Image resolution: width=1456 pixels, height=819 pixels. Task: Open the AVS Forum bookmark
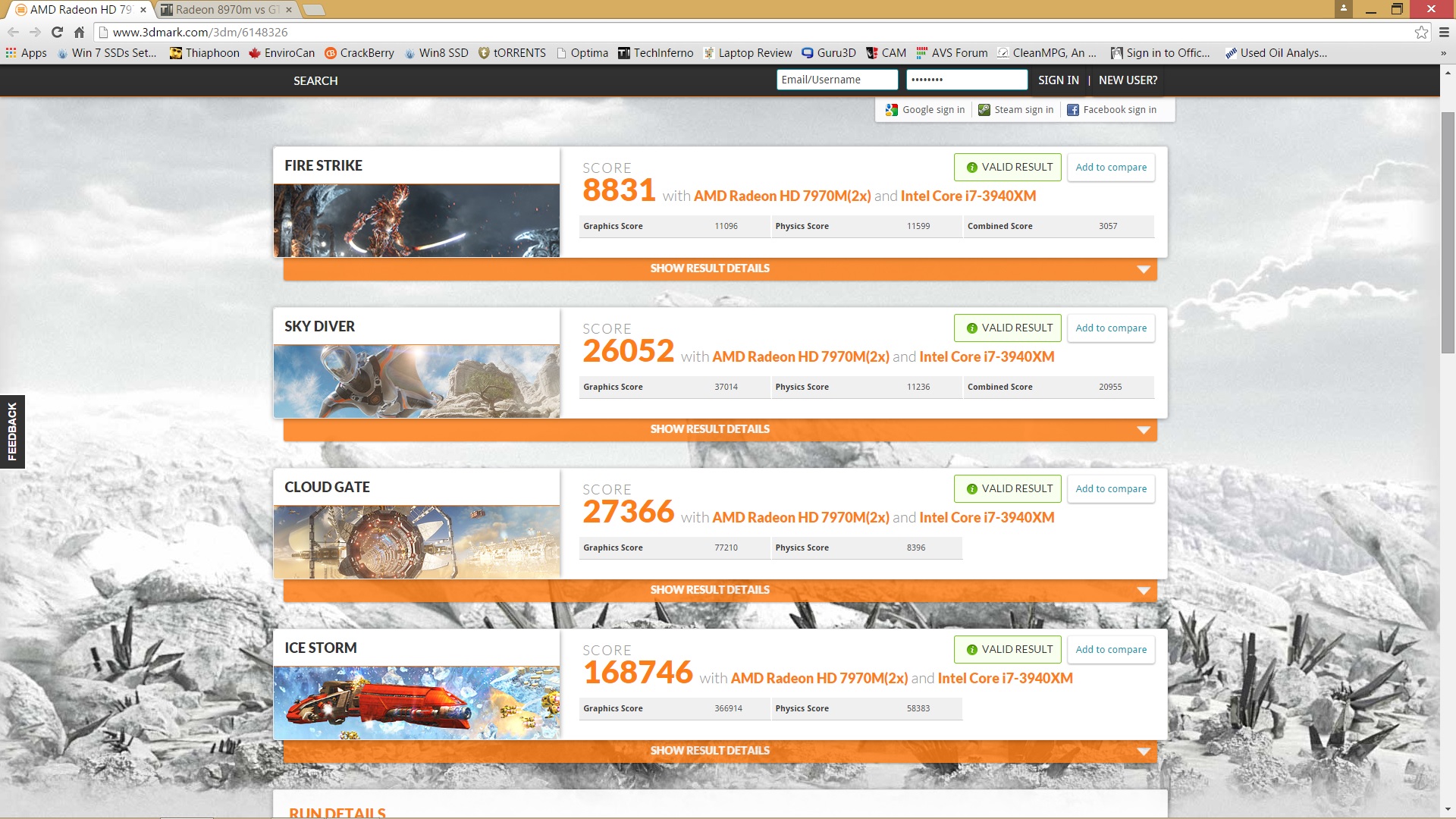(x=952, y=53)
